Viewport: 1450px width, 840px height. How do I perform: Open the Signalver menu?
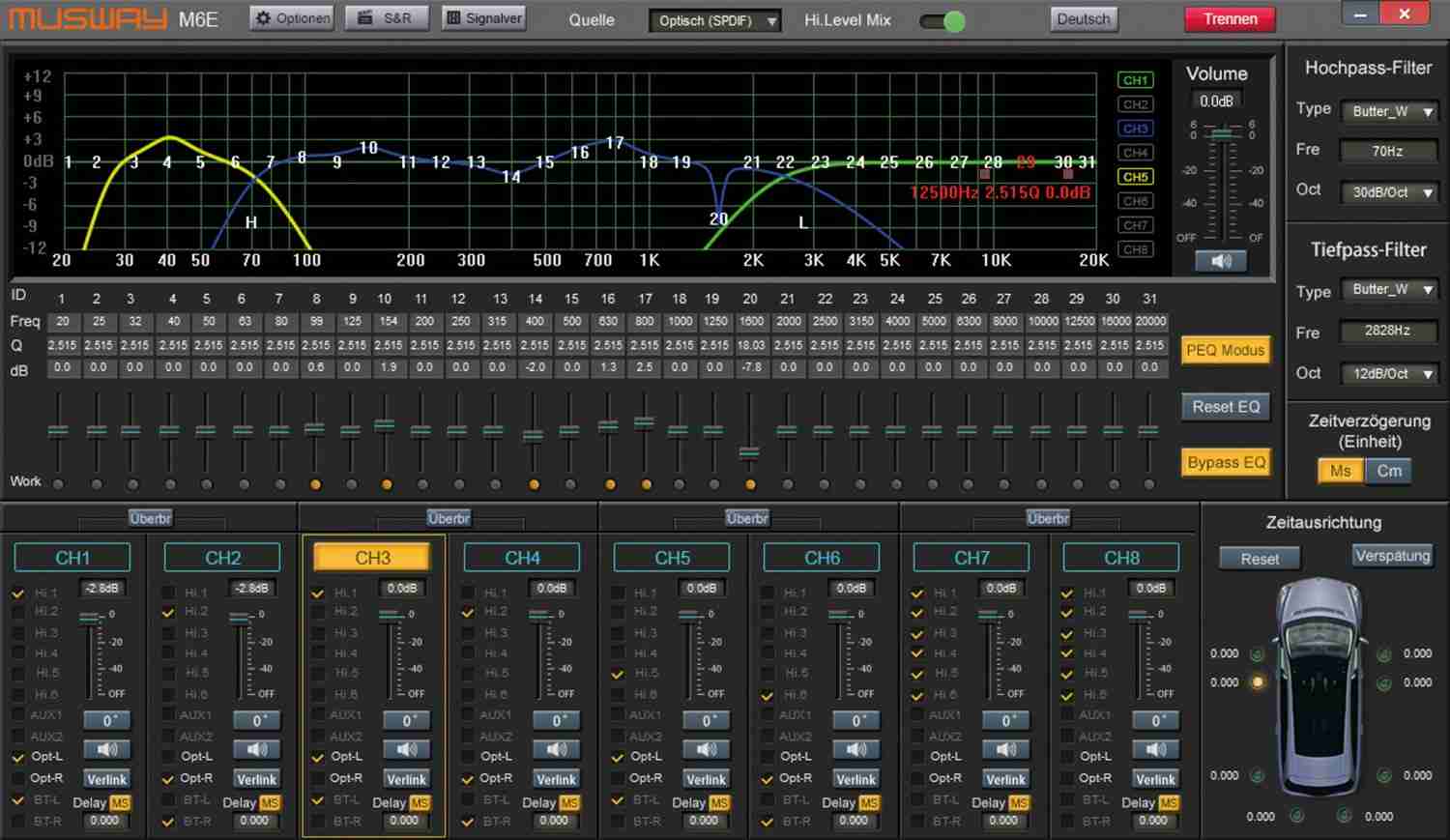[483, 18]
